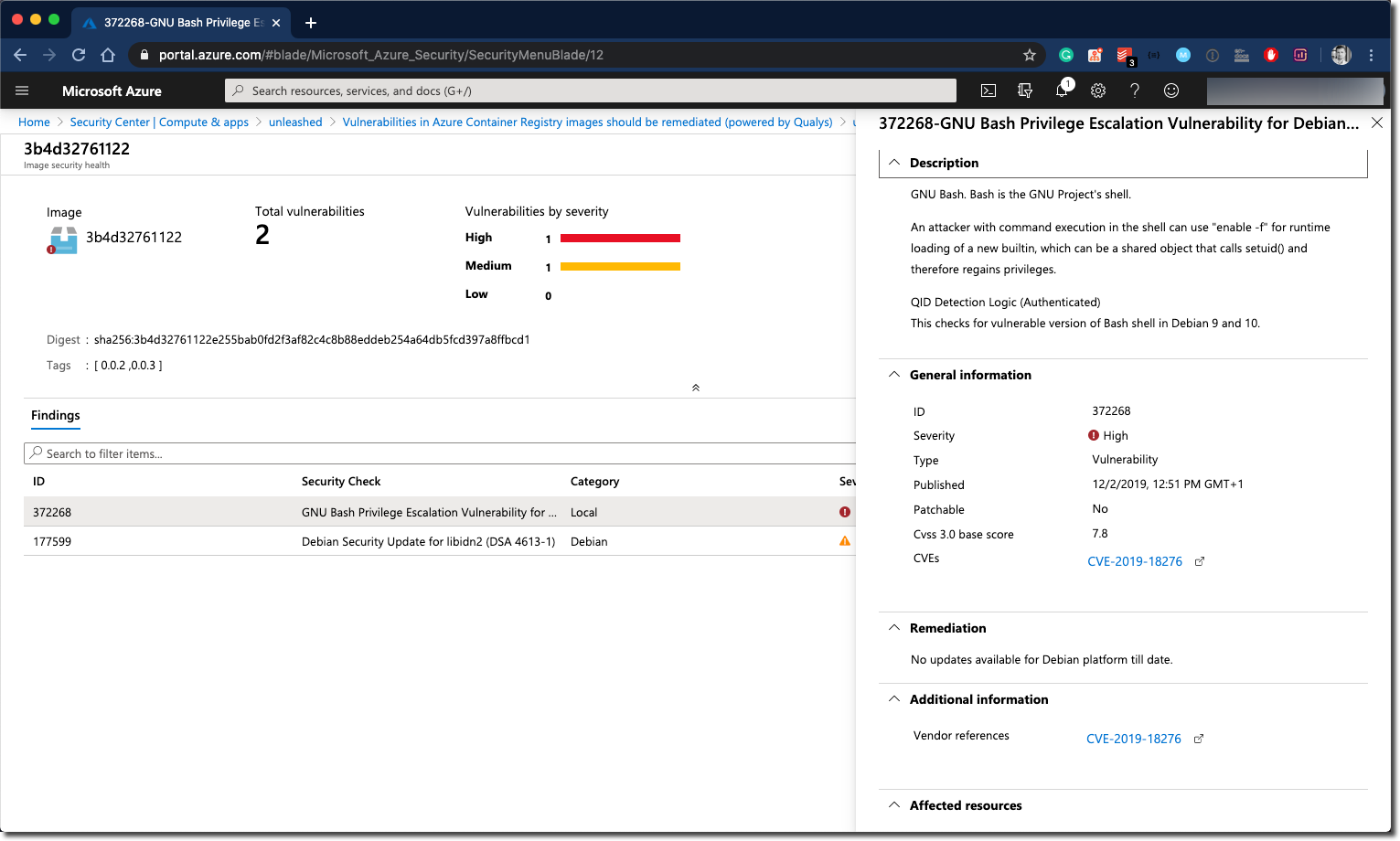Click the medium severity warning on row 177599
1400x841 pixels.
pos(844,540)
